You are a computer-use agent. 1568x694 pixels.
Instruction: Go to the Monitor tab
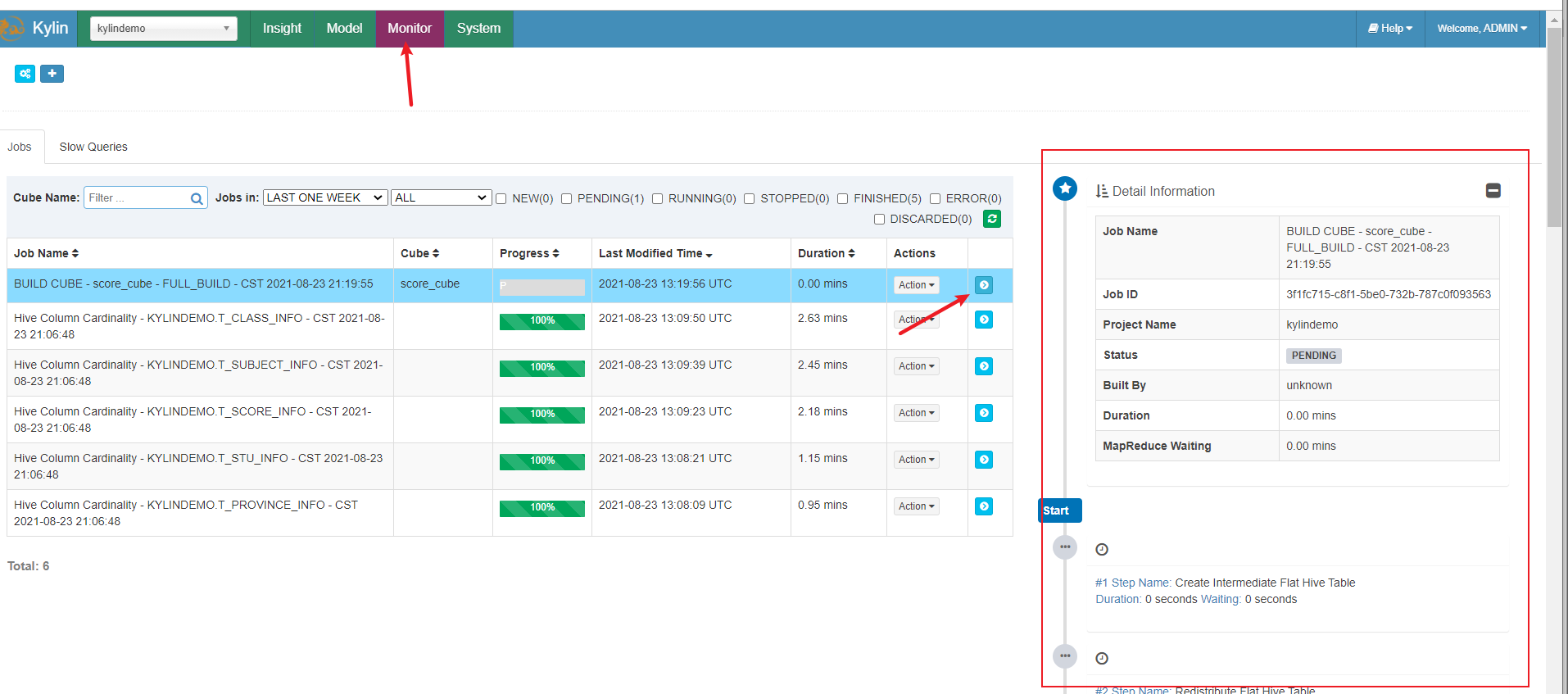pos(410,29)
